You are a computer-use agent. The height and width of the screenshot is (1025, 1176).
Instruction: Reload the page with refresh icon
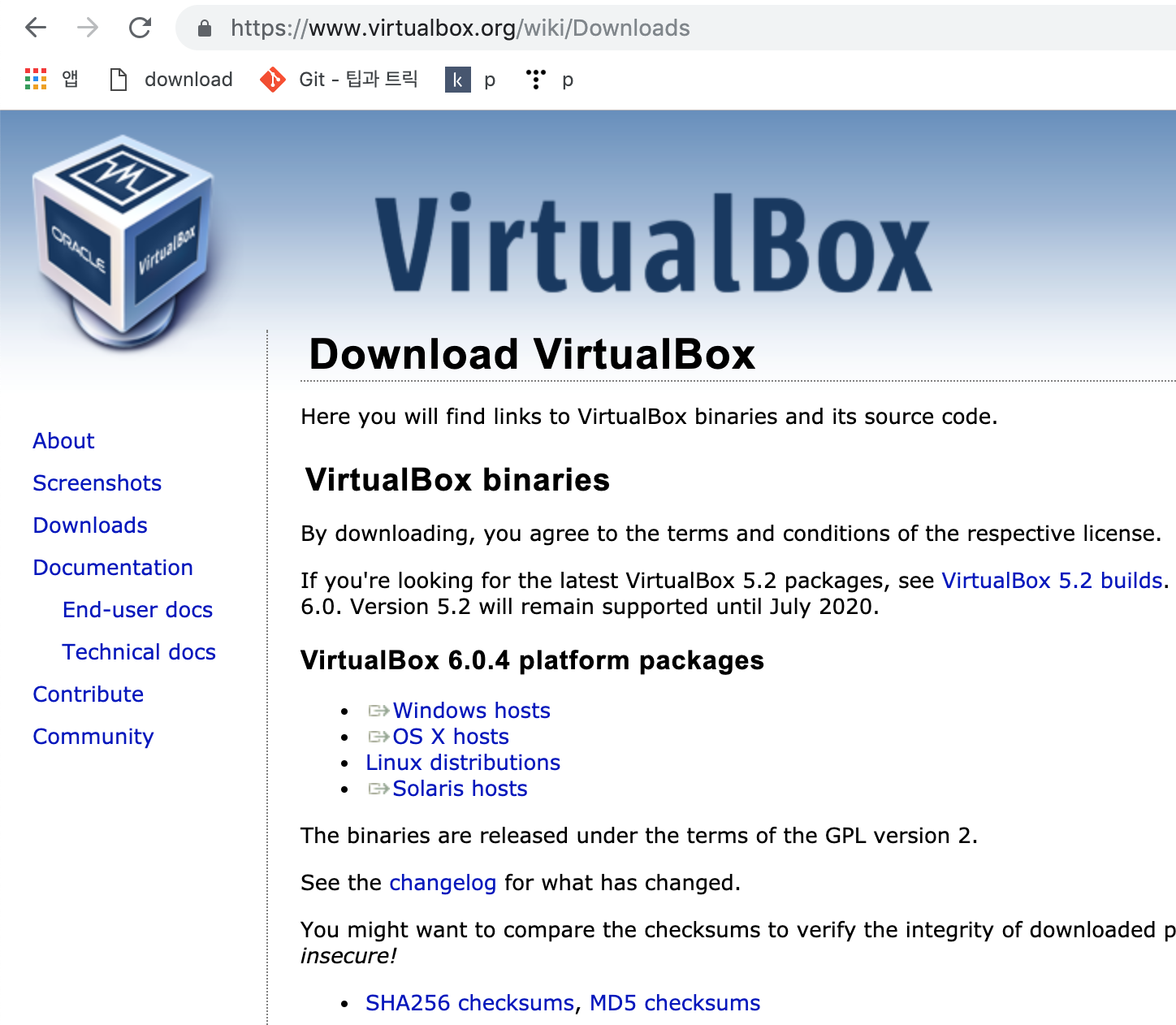[x=141, y=28]
